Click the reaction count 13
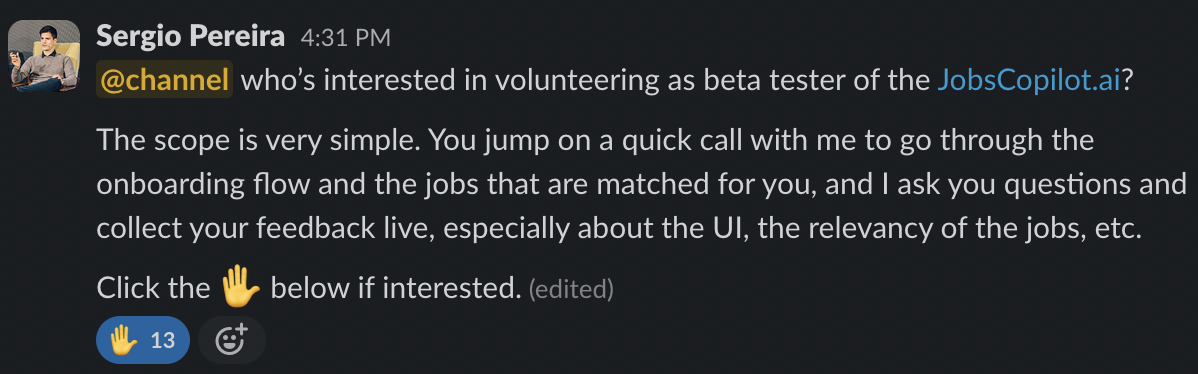The width and height of the screenshot is (1198, 374). (x=163, y=340)
